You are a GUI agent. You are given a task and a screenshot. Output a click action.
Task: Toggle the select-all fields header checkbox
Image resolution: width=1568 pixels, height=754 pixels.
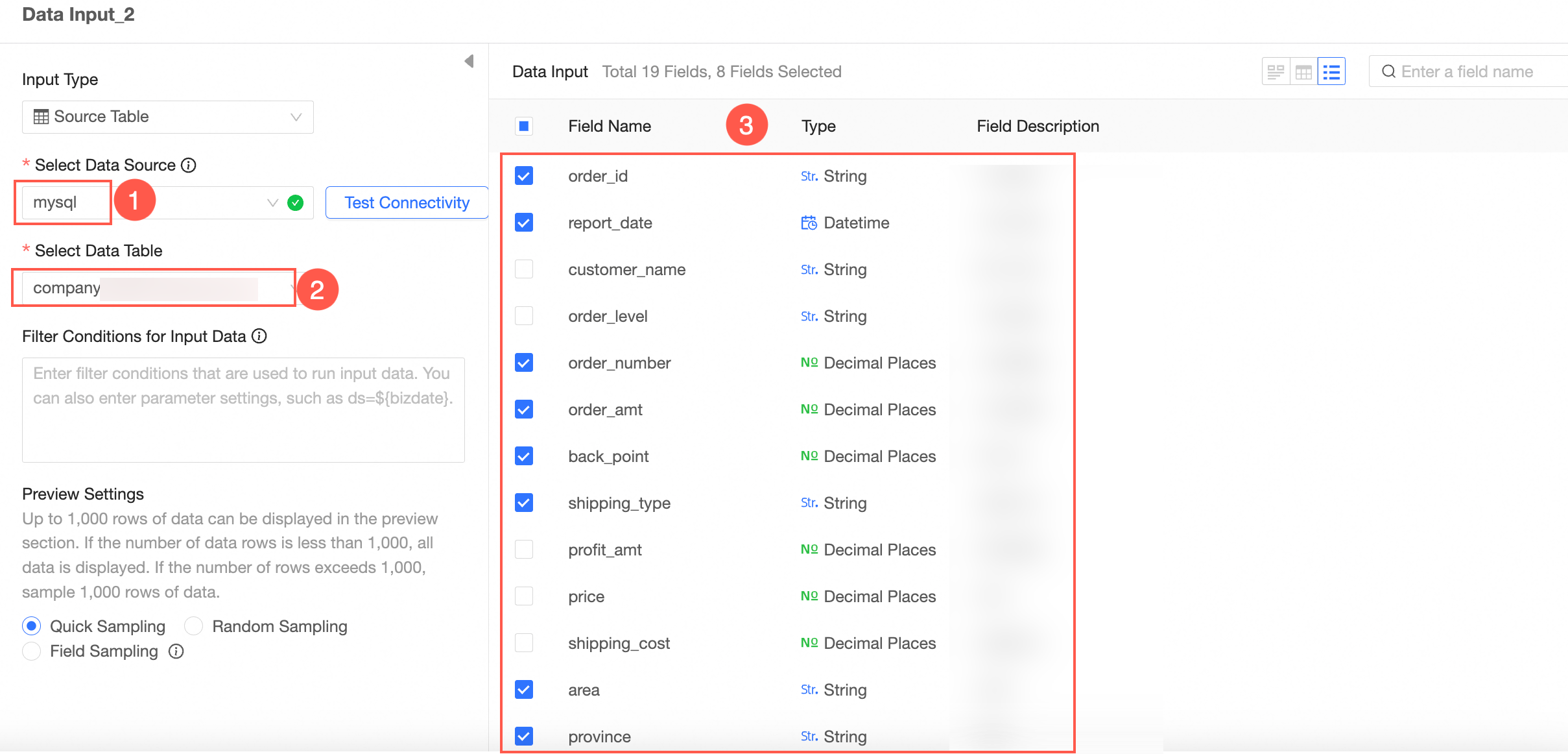click(x=523, y=126)
